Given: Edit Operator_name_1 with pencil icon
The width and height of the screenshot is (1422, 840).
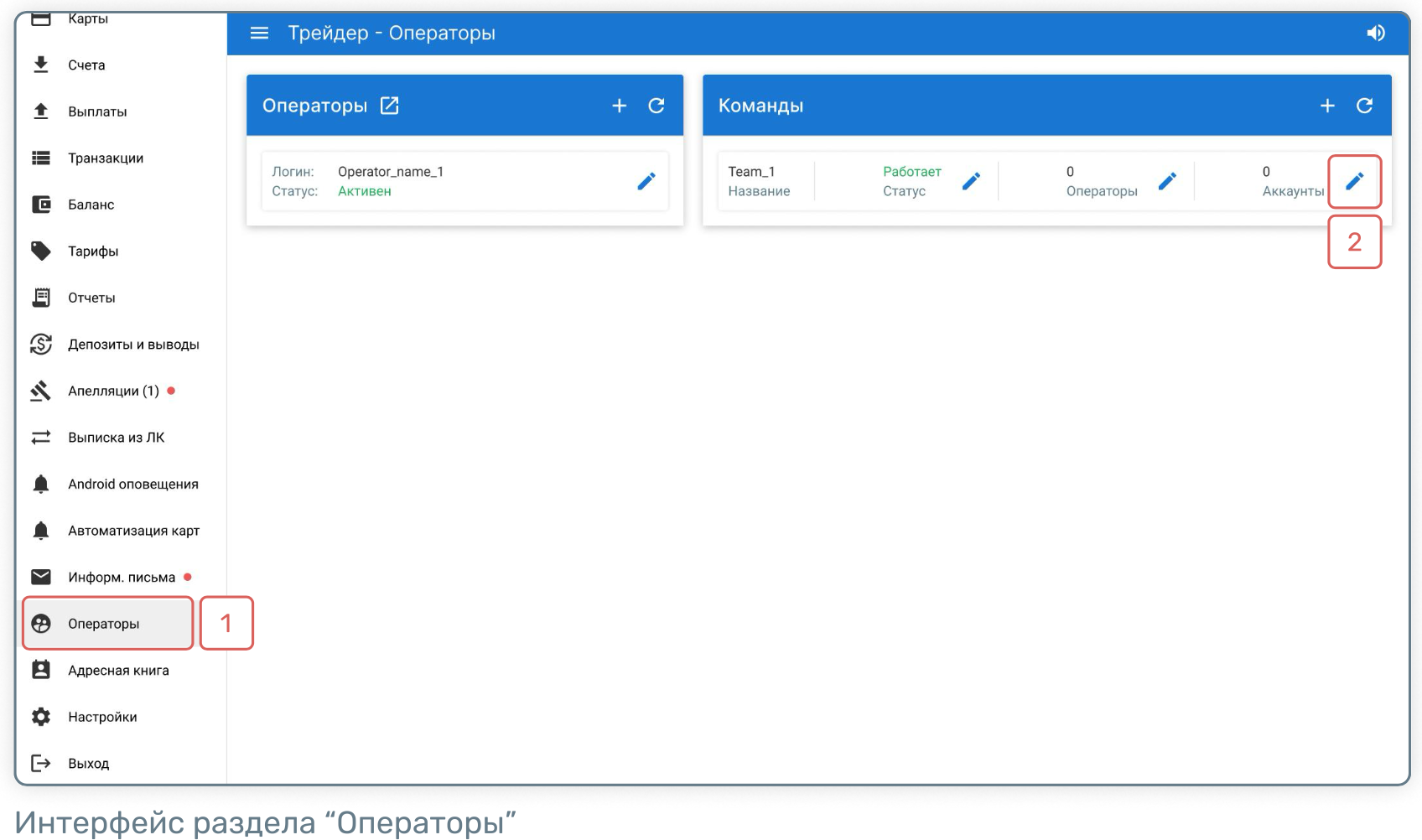Looking at the screenshot, I should click(646, 181).
